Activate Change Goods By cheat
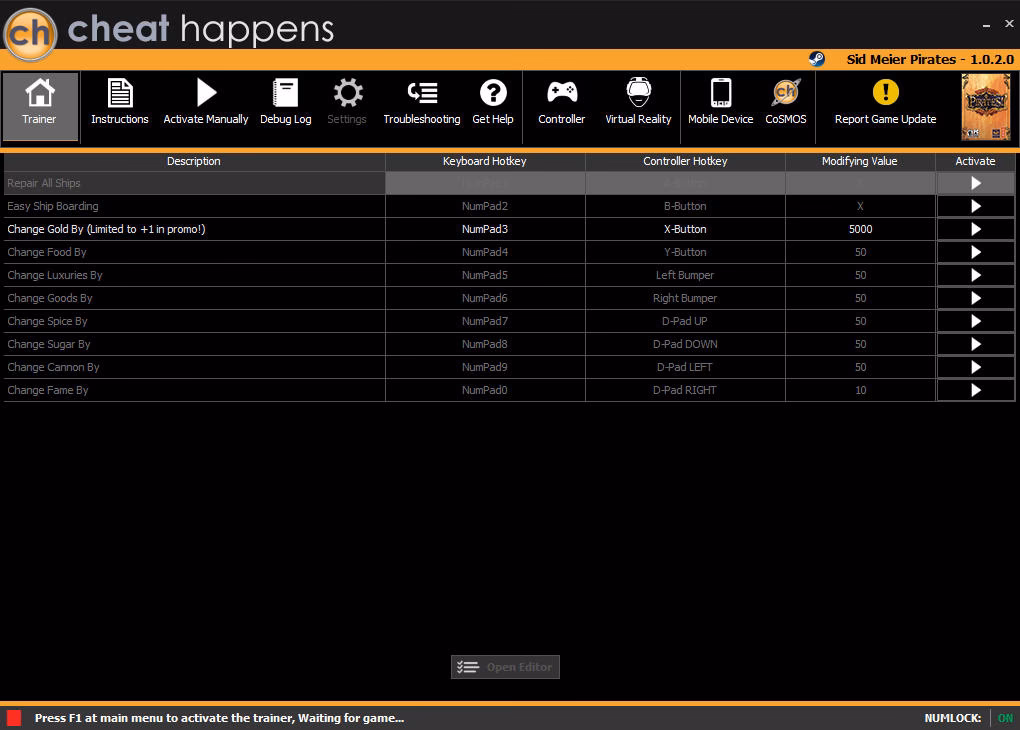The height and width of the screenshot is (730, 1020). [976, 298]
